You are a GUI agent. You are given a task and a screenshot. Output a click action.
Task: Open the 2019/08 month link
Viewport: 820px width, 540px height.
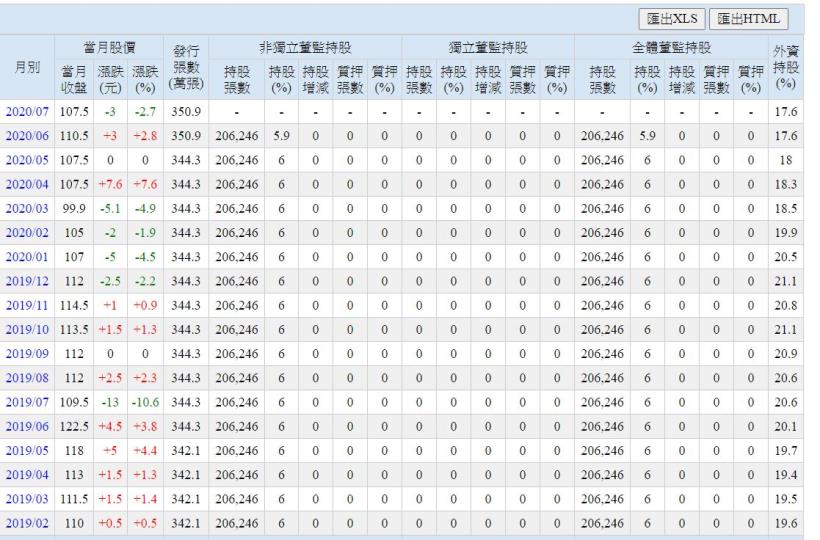coord(27,378)
